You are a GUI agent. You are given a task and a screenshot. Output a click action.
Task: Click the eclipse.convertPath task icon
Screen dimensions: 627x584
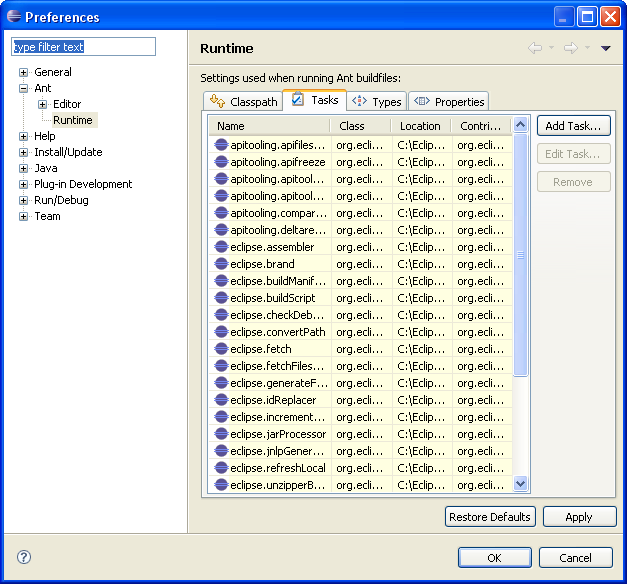pyautogui.click(x=221, y=332)
